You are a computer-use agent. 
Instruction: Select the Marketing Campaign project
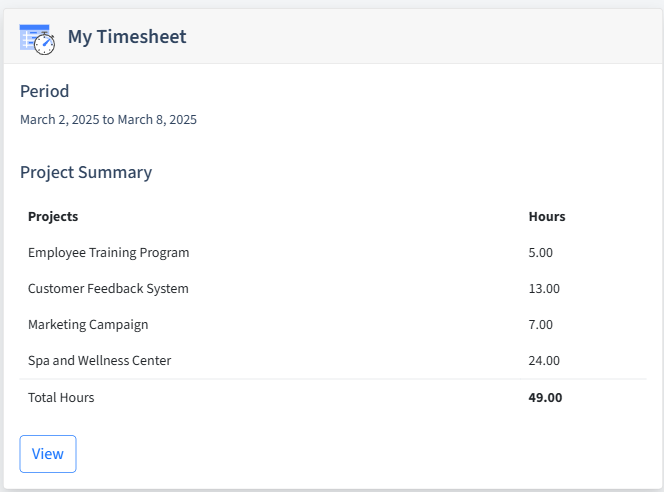point(88,324)
